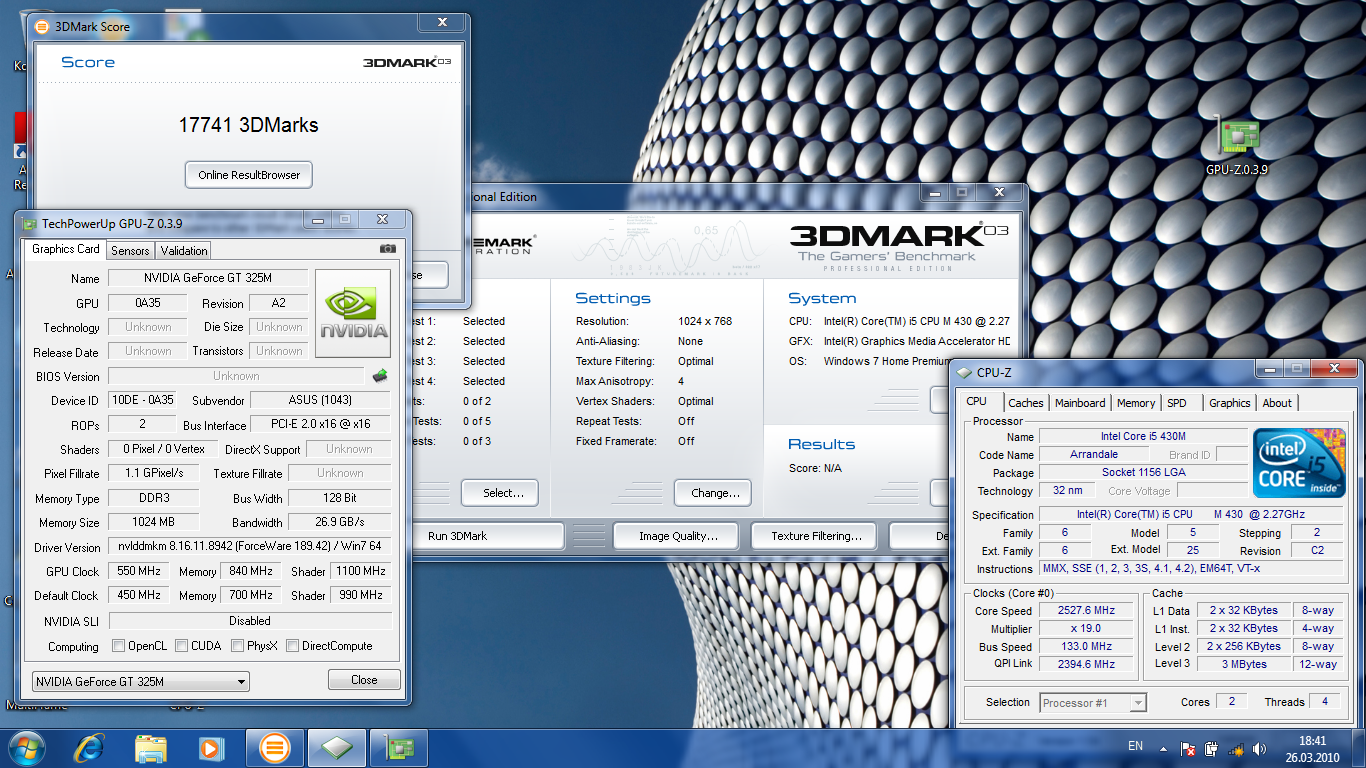Click the GPU Clock value 550 MHz
The image size is (1366, 768).
(139, 571)
